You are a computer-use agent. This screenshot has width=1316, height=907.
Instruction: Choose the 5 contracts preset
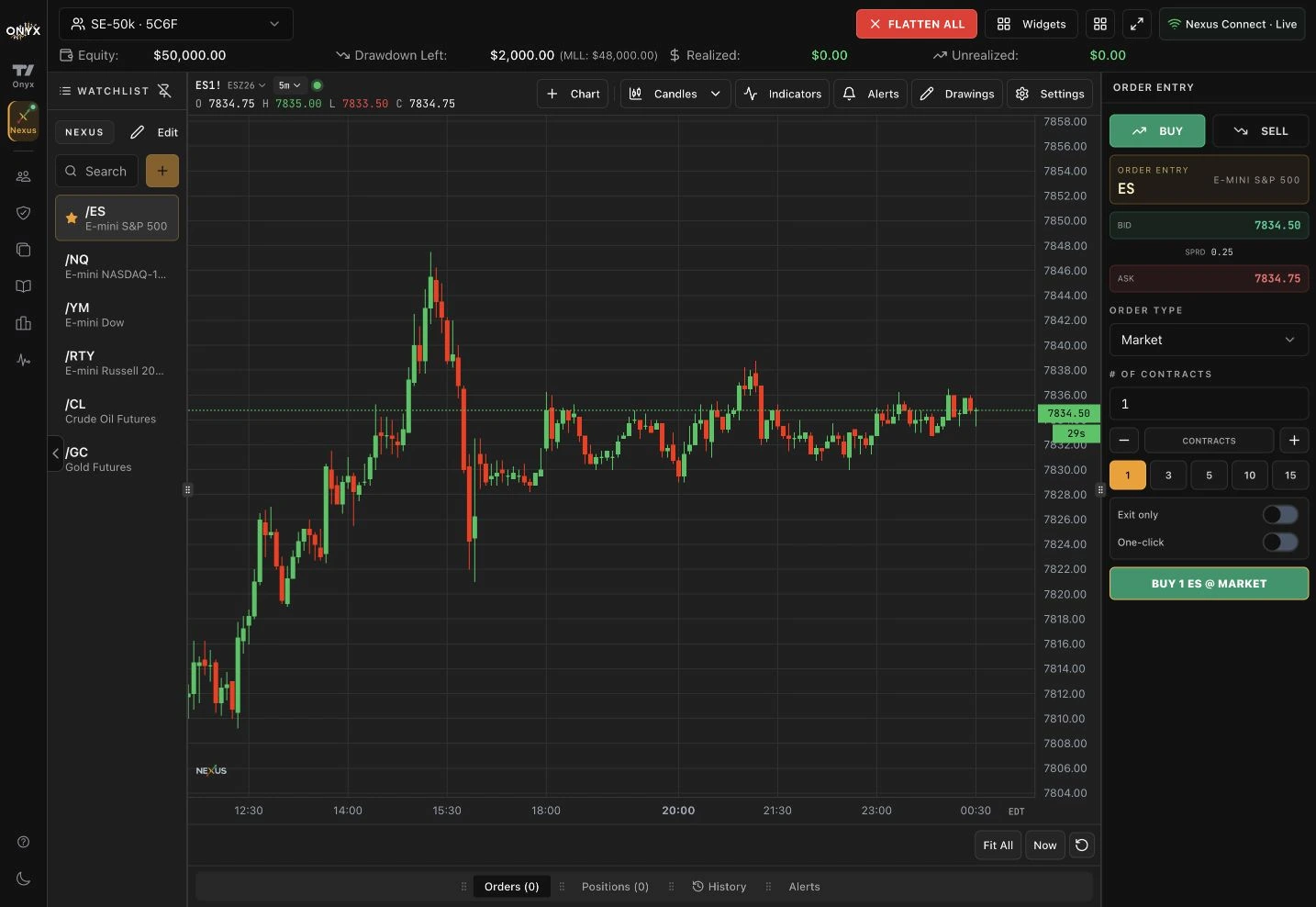1210,475
